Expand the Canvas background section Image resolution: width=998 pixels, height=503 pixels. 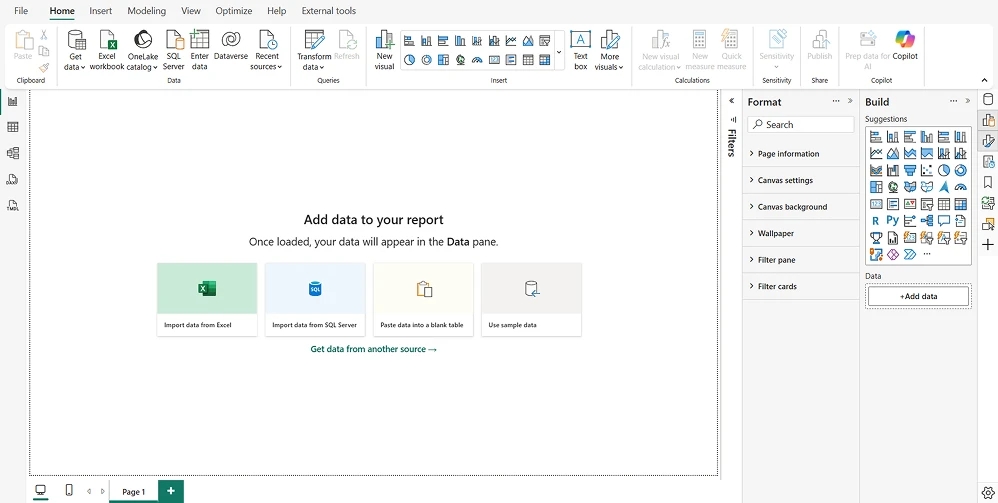point(801,207)
